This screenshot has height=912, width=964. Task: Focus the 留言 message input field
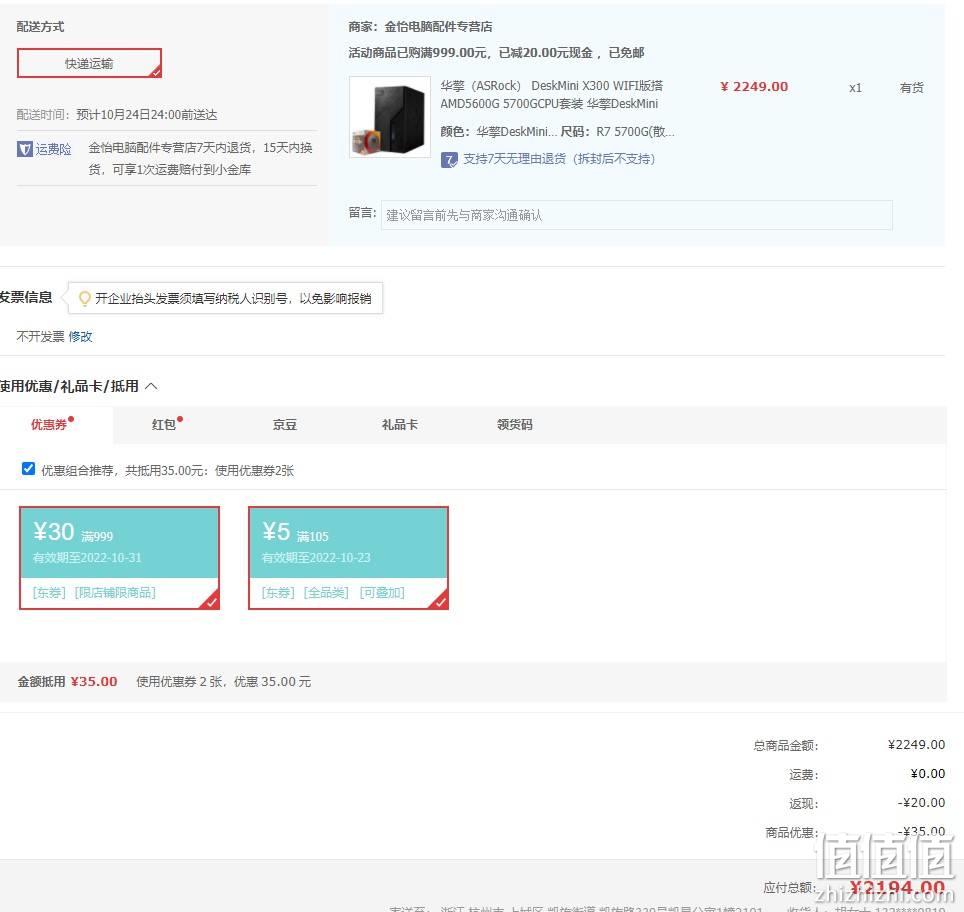pos(636,215)
